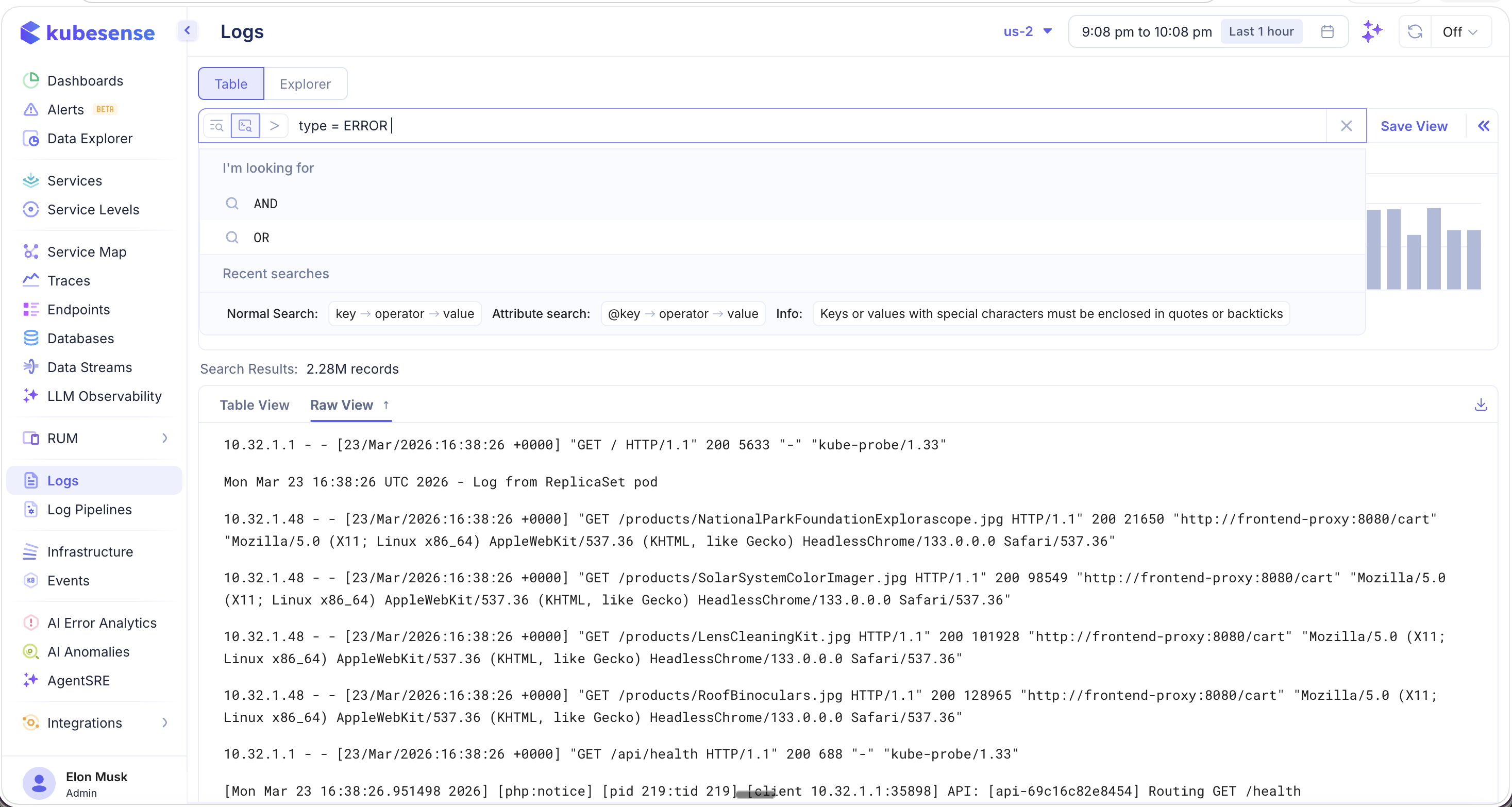The image size is (1512, 807).
Task: Open the auto-refresh Off dropdown
Action: 1459,32
